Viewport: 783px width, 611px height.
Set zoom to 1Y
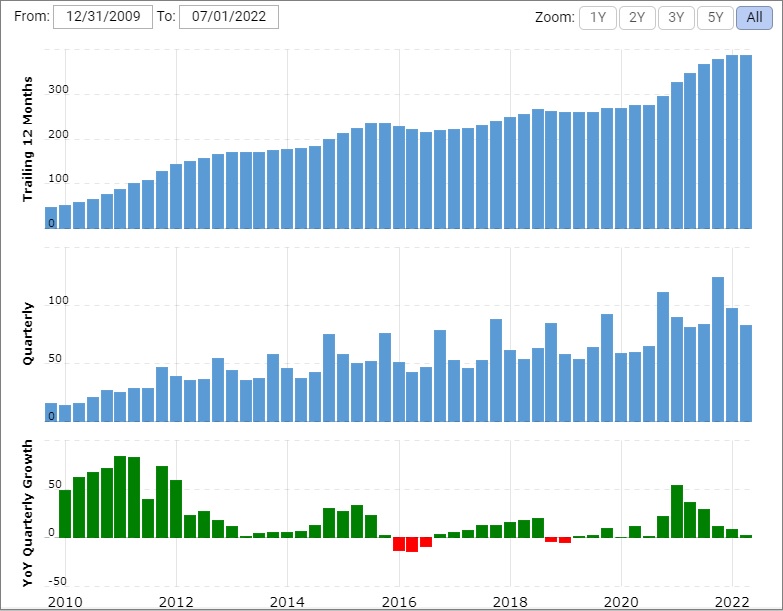click(x=598, y=18)
